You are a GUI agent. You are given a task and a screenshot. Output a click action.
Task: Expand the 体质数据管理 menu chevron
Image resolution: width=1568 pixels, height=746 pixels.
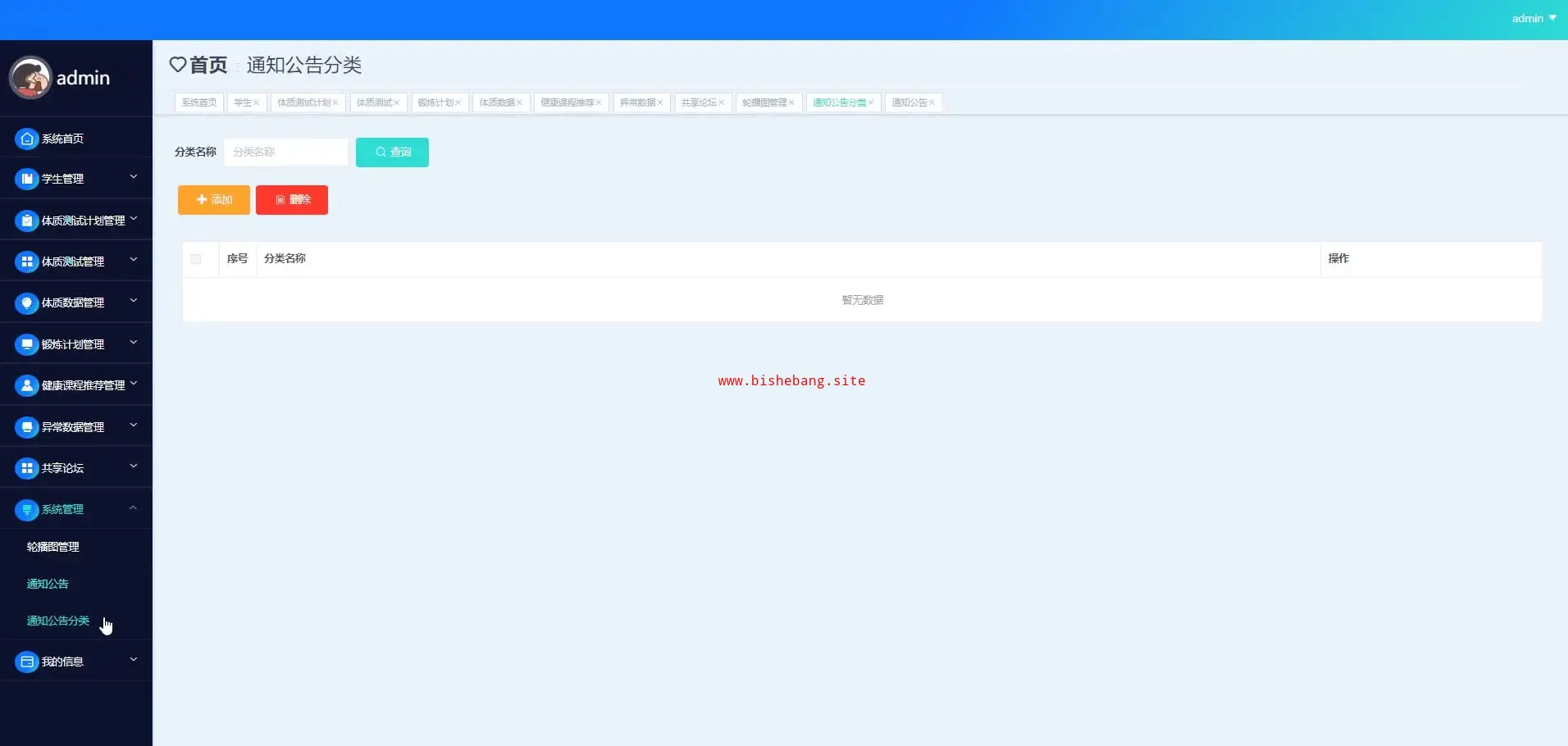pos(134,301)
